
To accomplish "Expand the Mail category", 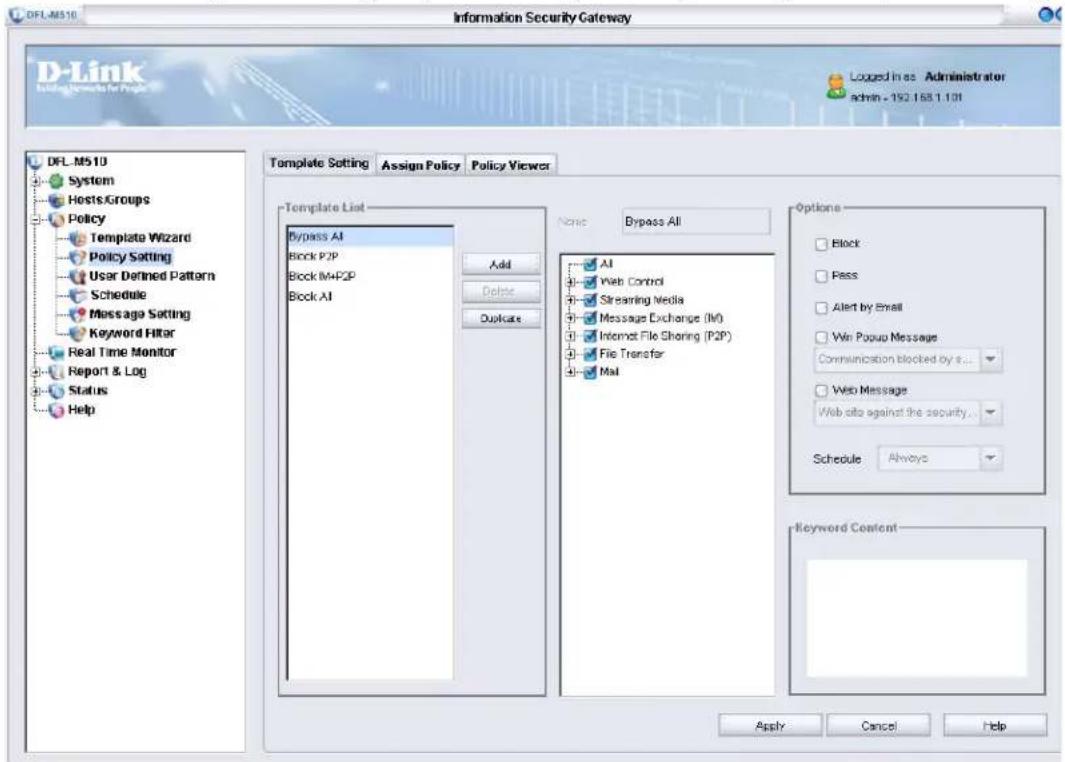I will pyautogui.click(x=571, y=372).
